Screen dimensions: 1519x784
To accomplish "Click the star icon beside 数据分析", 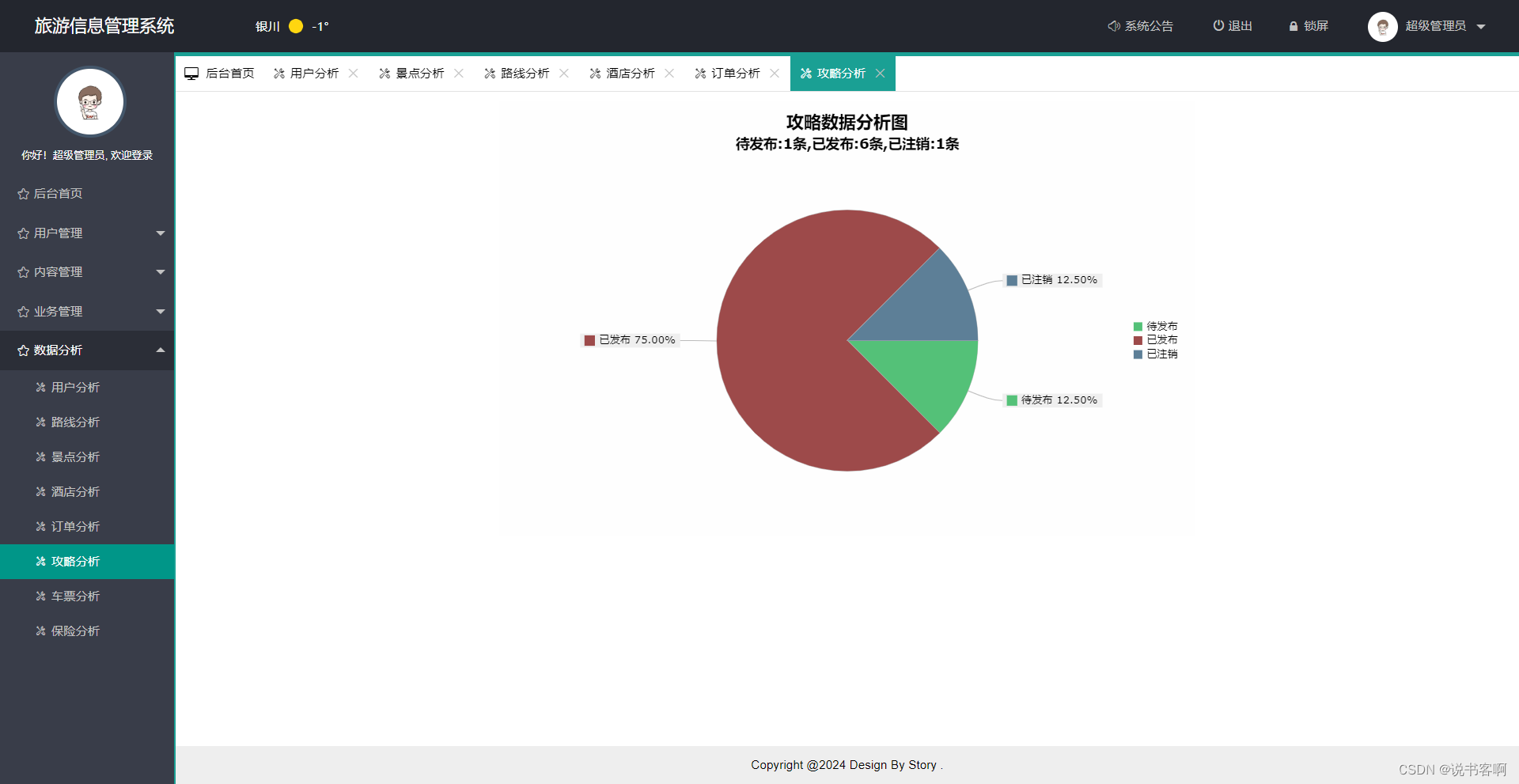I will (23, 350).
